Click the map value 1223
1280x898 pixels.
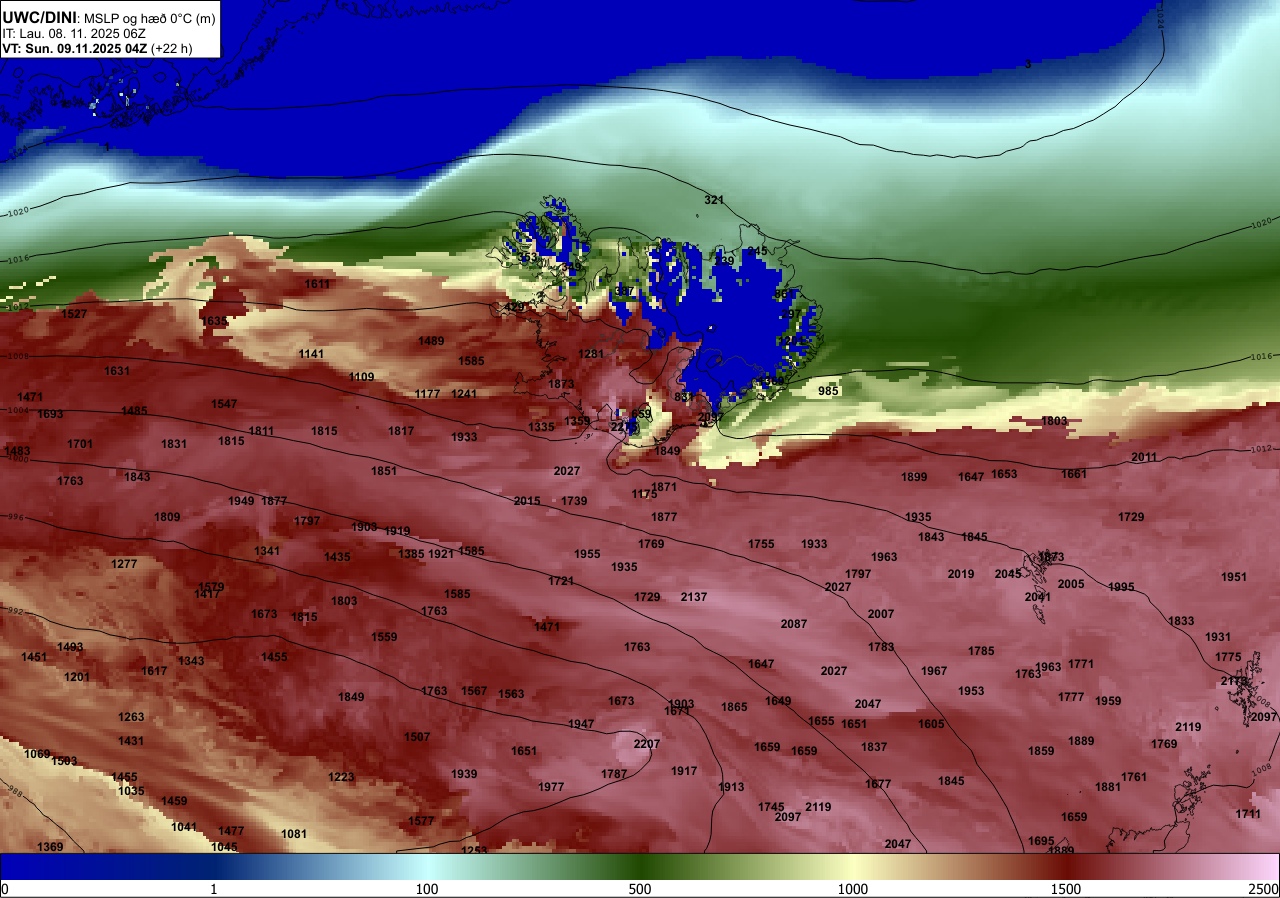point(341,777)
